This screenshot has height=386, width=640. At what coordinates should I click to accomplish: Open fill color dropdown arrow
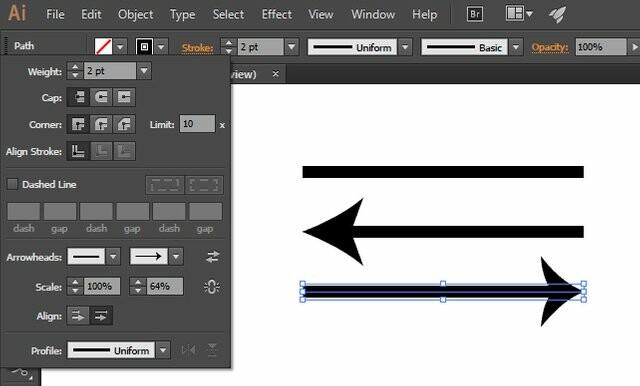[120, 47]
